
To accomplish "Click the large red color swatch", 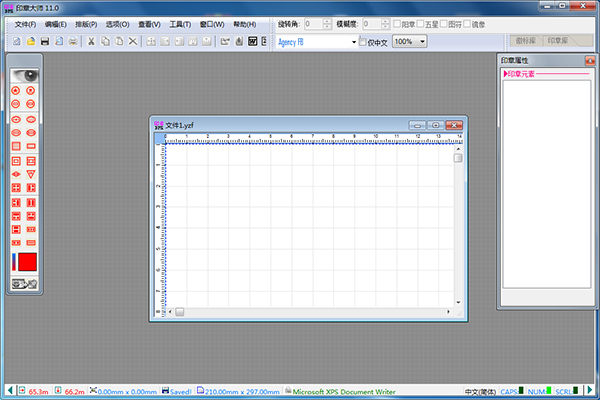I will click(28, 262).
